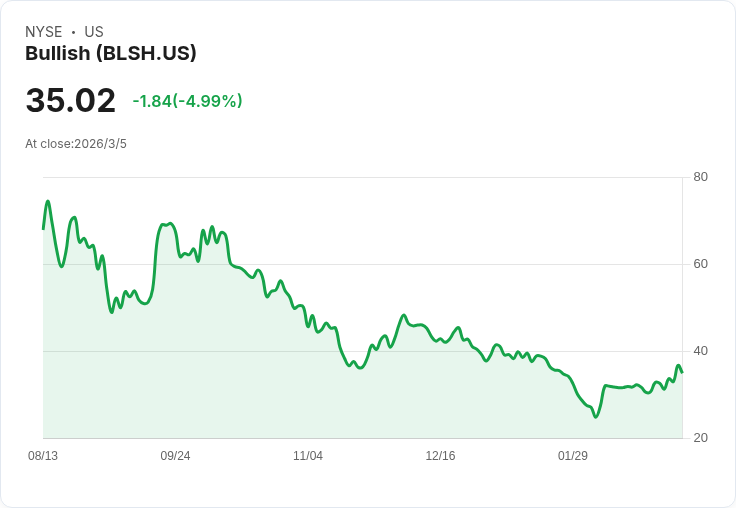Select the 12/16 date on the x-axis
This screenshot has height=508, width=736.
[x=440, y=456]
